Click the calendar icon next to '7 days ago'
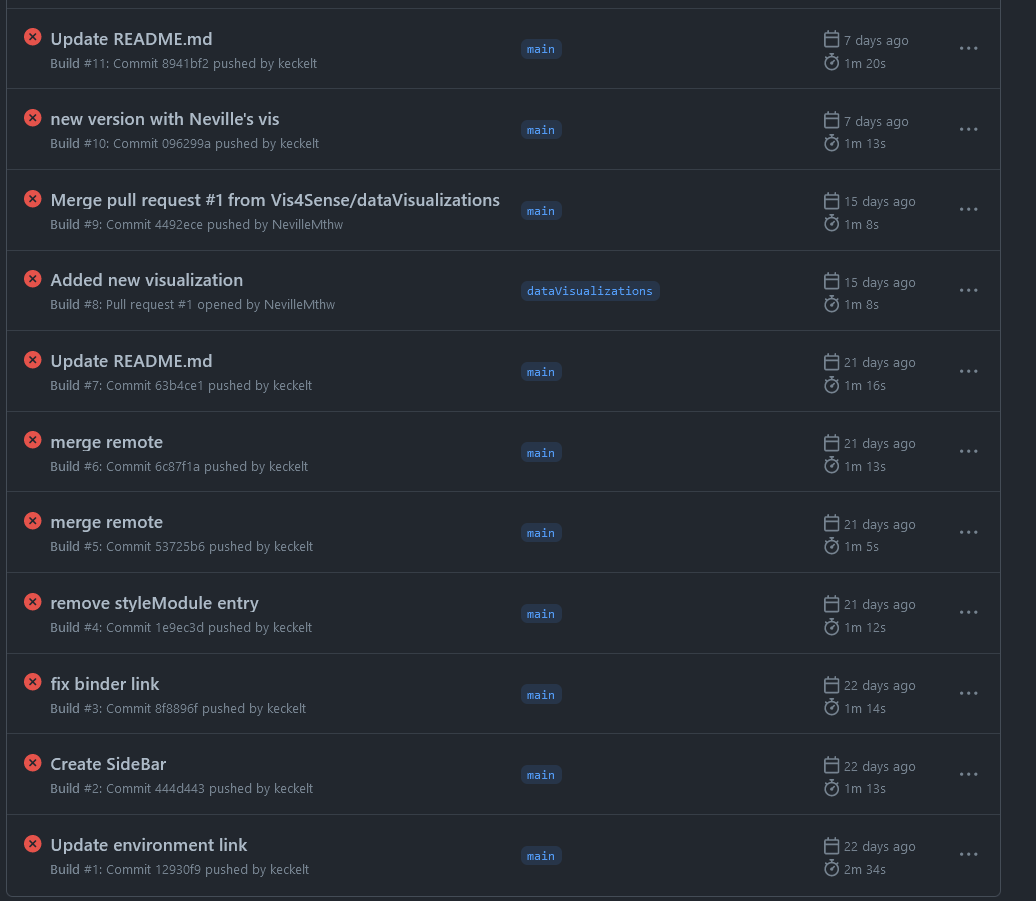 pyautogui.click(x=831, y=39)
